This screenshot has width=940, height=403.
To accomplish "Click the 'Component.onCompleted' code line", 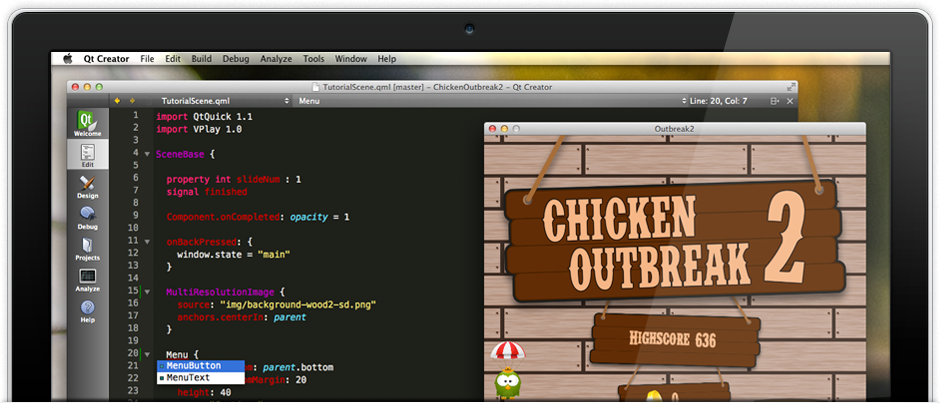I will [x=258, y=217].
